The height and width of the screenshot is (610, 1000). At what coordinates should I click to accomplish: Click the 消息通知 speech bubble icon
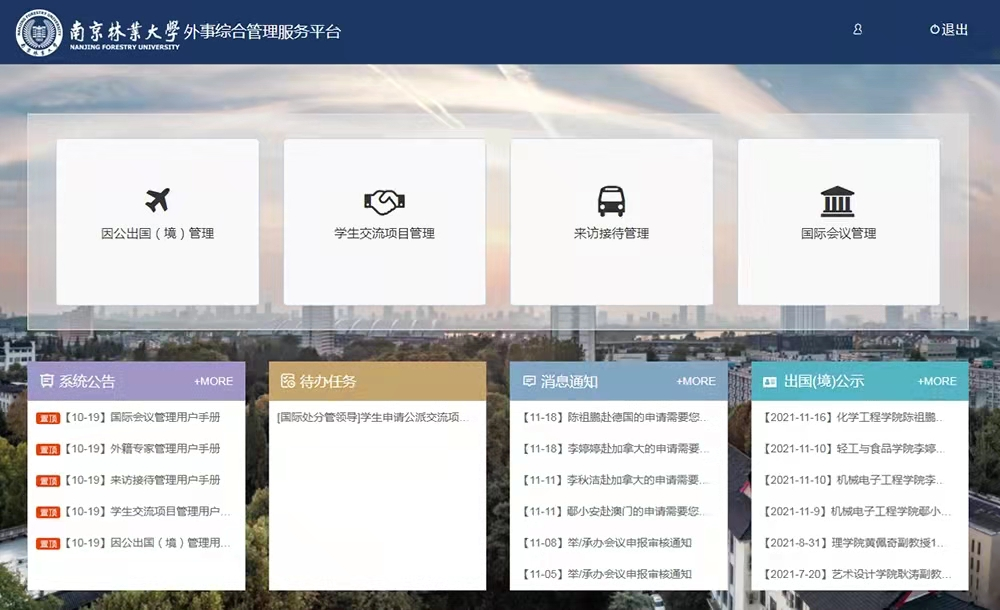point(529,381)
